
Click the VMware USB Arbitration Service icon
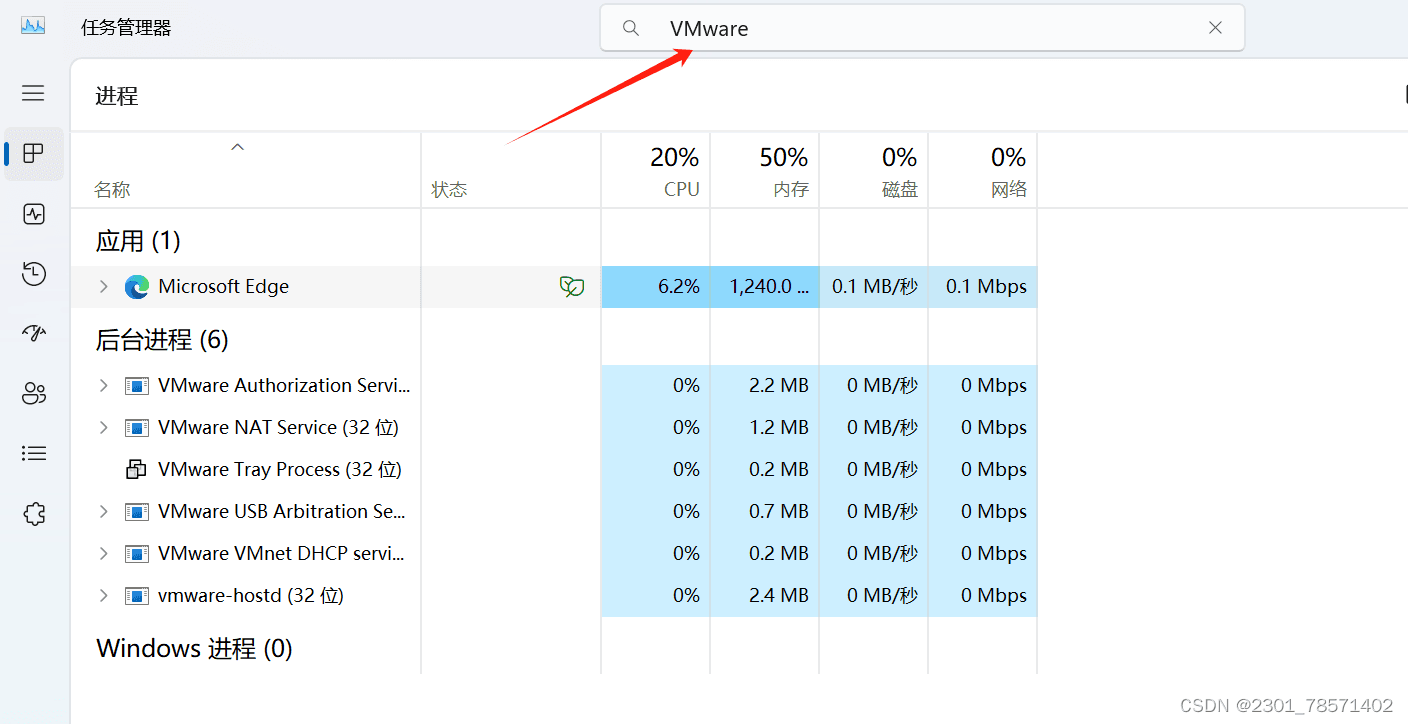pyautogui.click(x=137, y=512)
